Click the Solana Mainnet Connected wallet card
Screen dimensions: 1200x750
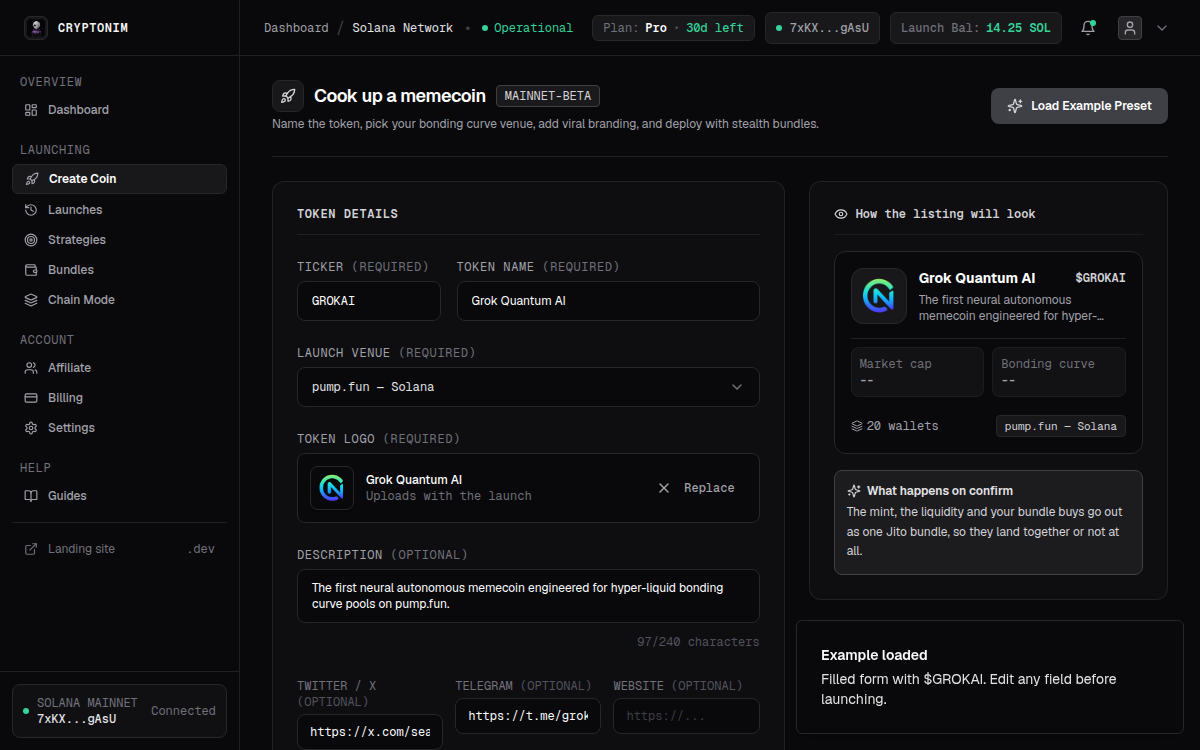[x=119, y=711]
